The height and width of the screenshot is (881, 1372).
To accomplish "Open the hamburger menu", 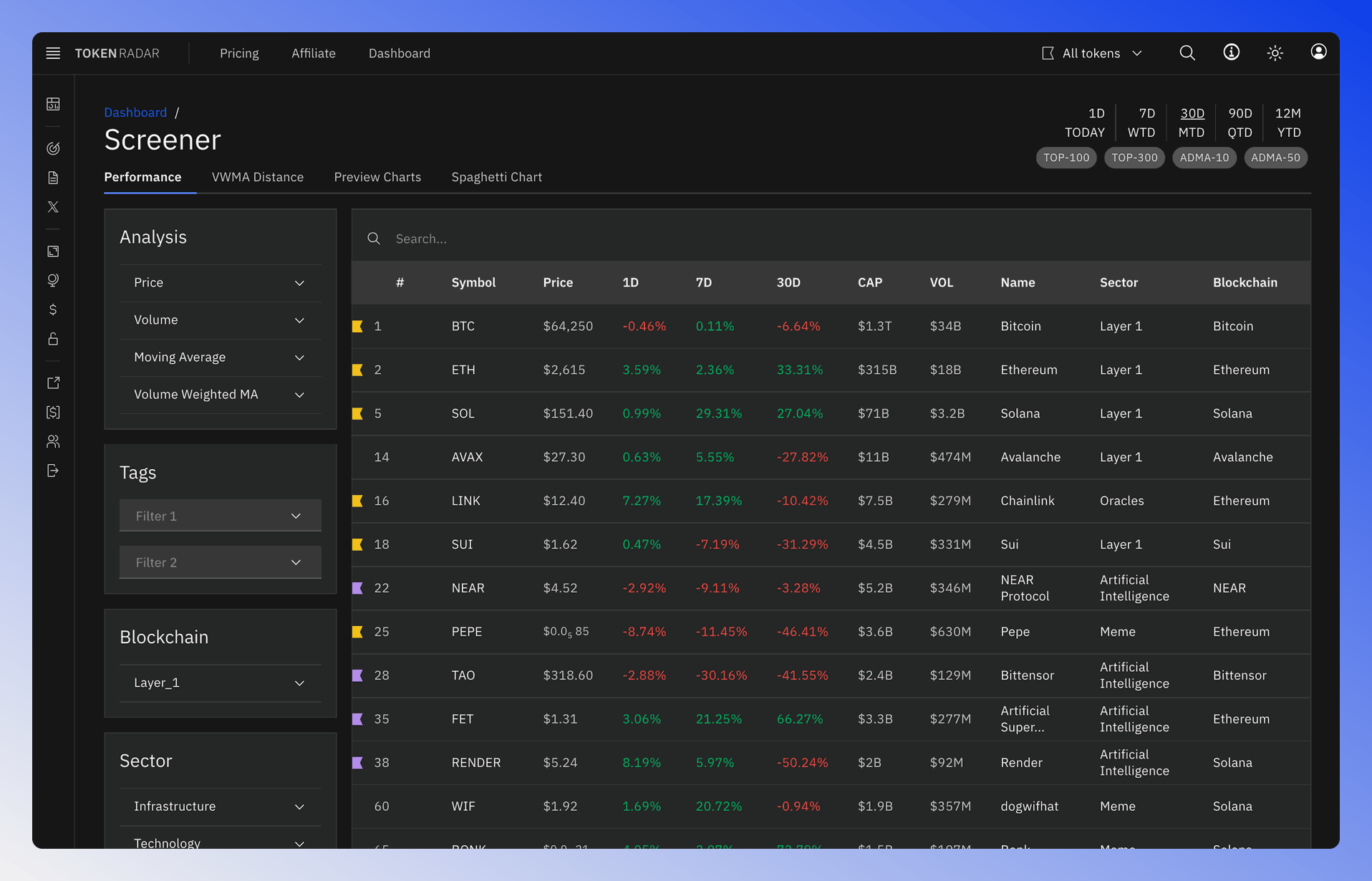I will (x=53, y=53).
